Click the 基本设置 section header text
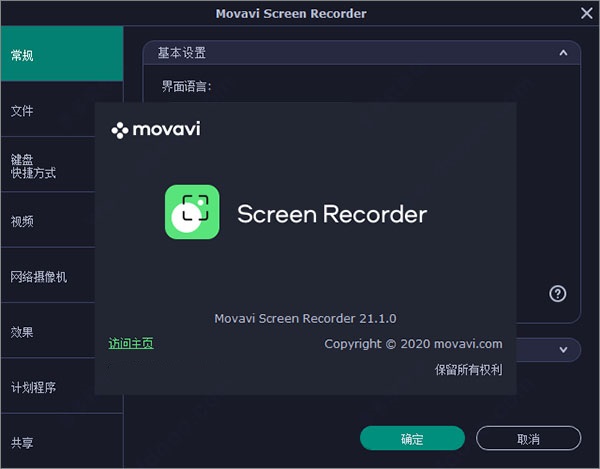Viewport: 600px width, 469px height. click(182, 52)
